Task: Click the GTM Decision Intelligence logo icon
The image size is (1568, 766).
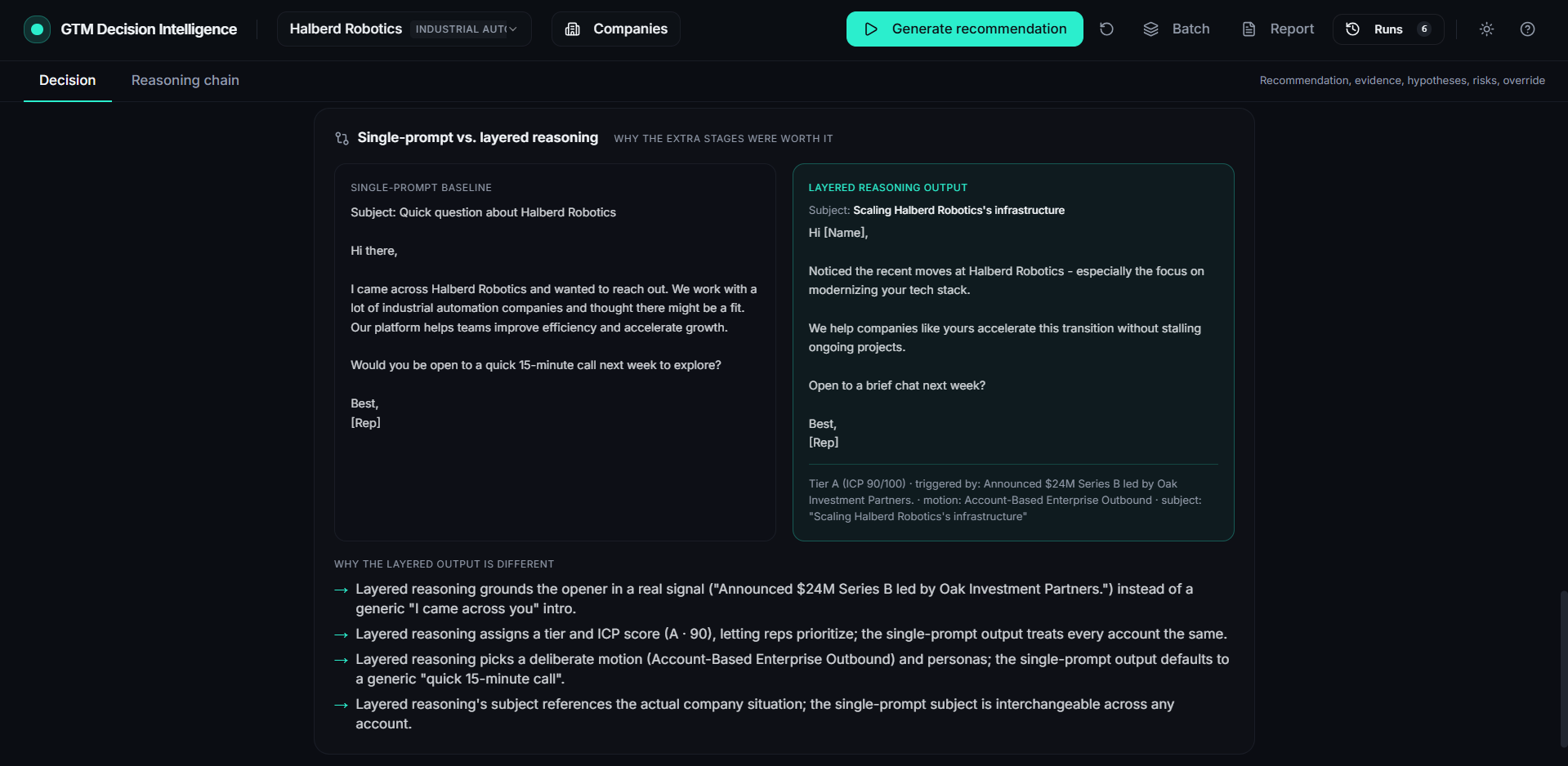Action: pos(37,29)
